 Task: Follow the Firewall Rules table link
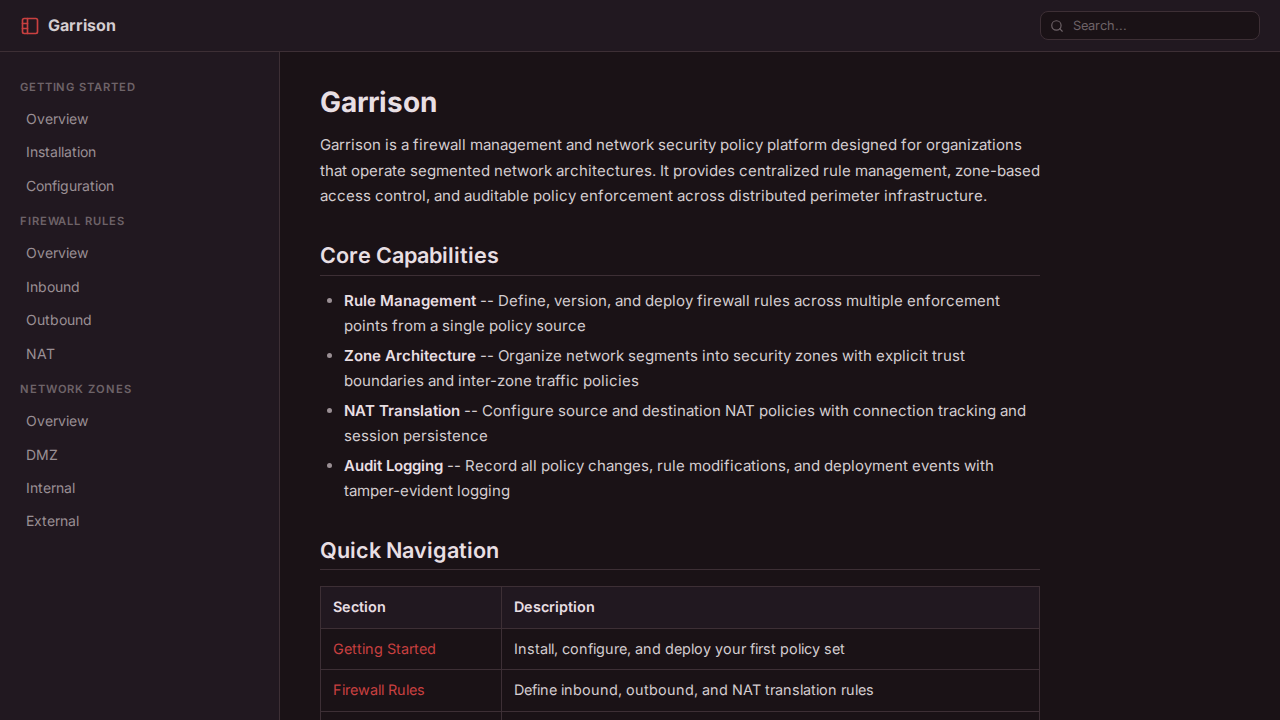(x=379, y=690)
